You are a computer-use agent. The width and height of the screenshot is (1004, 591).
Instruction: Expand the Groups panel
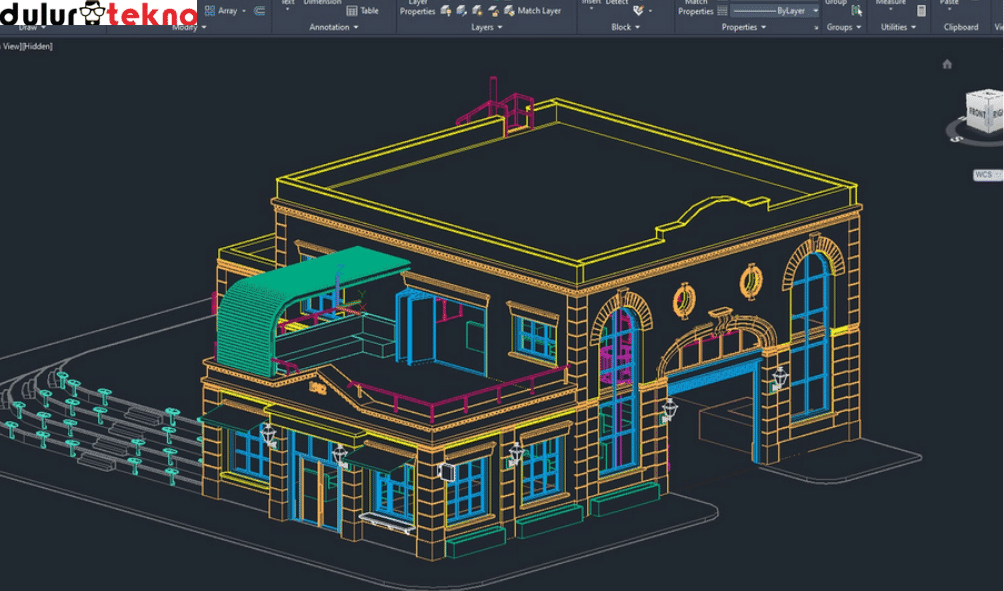[843, 27]
